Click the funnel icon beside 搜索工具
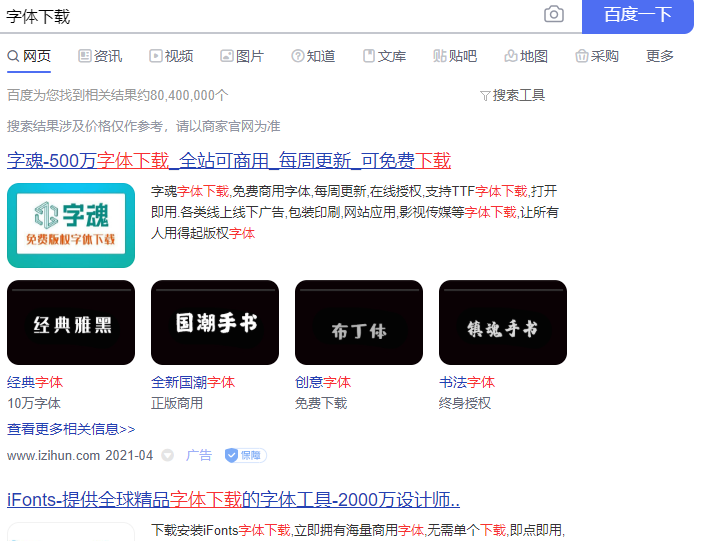Screen dimensions: 721x541 [x=485, y=96]
